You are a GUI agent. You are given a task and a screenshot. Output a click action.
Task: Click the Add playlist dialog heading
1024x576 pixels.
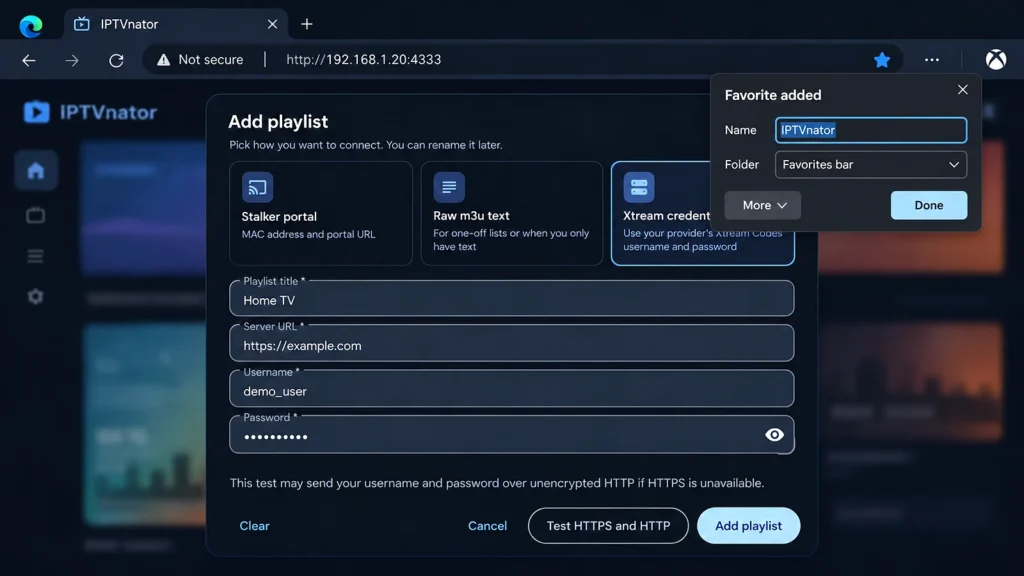(x=278, y=121)
